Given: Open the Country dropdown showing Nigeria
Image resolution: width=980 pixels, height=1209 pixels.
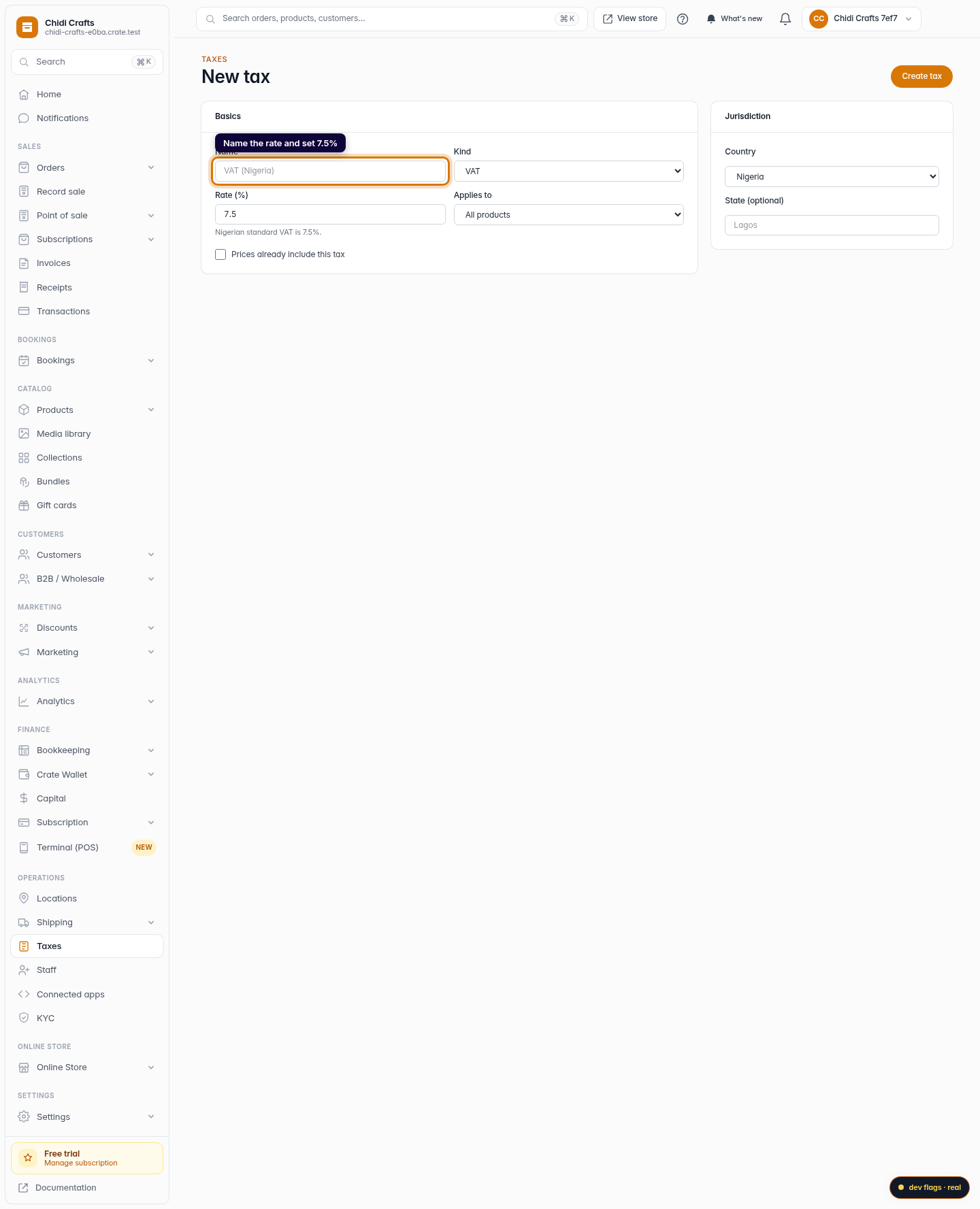Looking at the screenshot, I should 832,177.
